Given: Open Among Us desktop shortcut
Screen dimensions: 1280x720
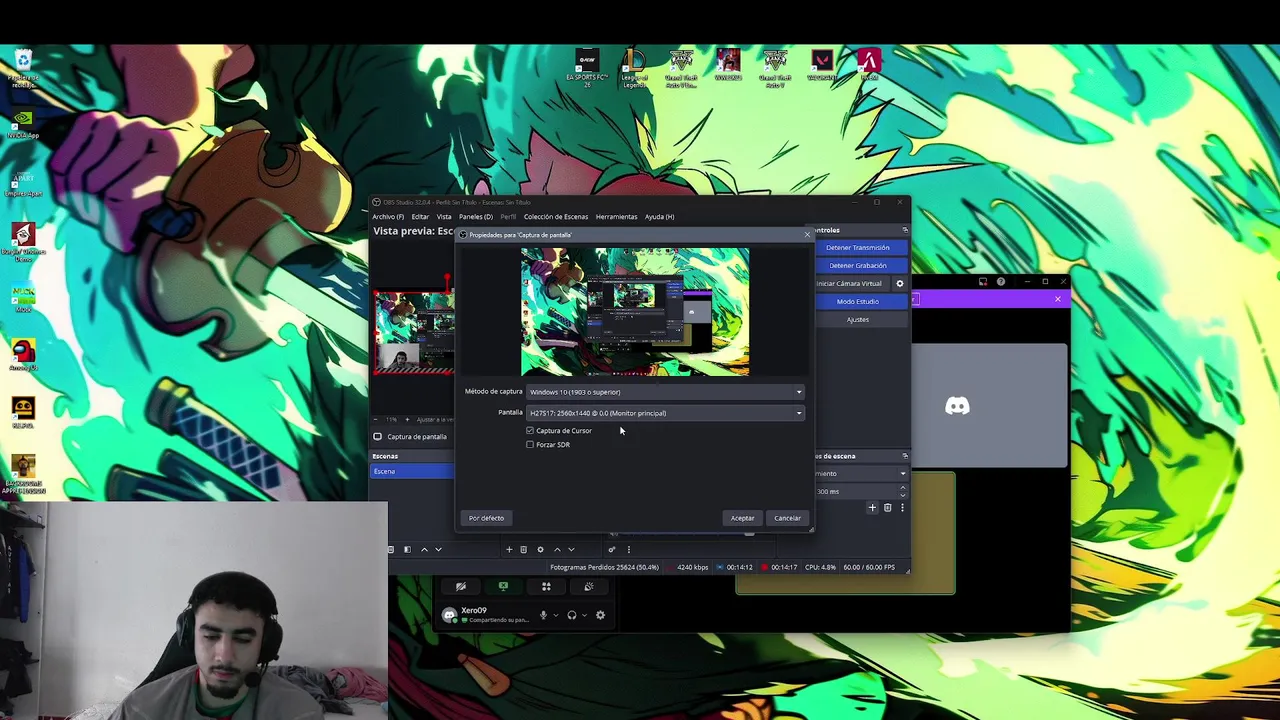Looking at the screenshot, I should pyautogui.click(x=23, y=356).
